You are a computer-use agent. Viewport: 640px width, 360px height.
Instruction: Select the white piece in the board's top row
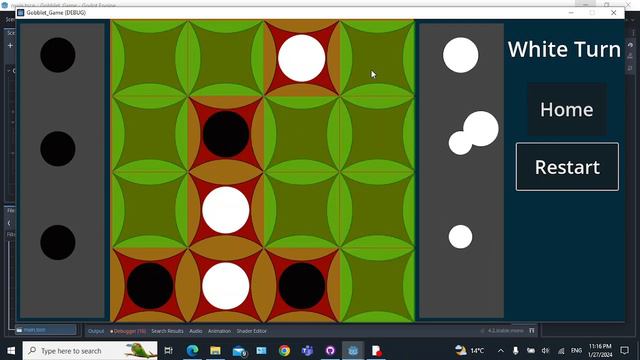click(302, 58)
